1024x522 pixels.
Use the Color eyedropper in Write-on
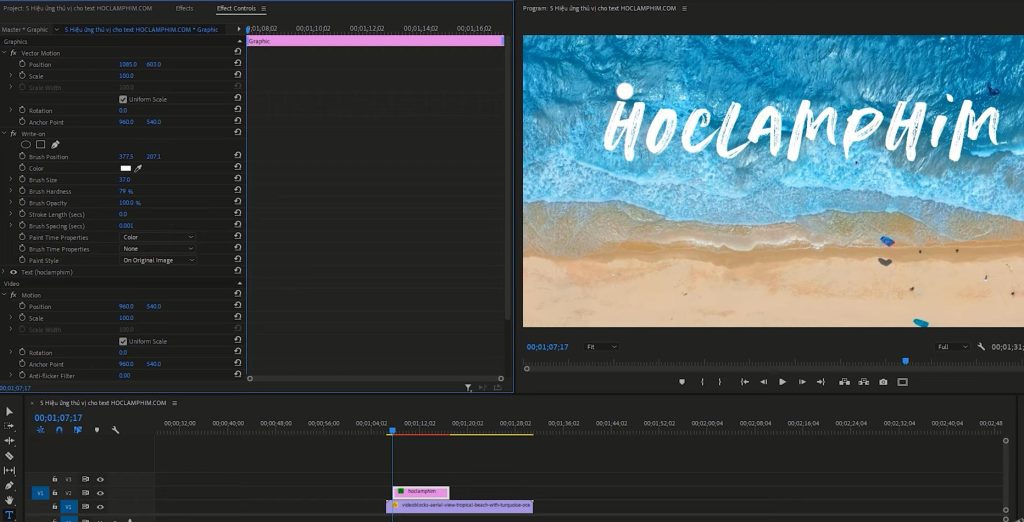pos(138,168)
